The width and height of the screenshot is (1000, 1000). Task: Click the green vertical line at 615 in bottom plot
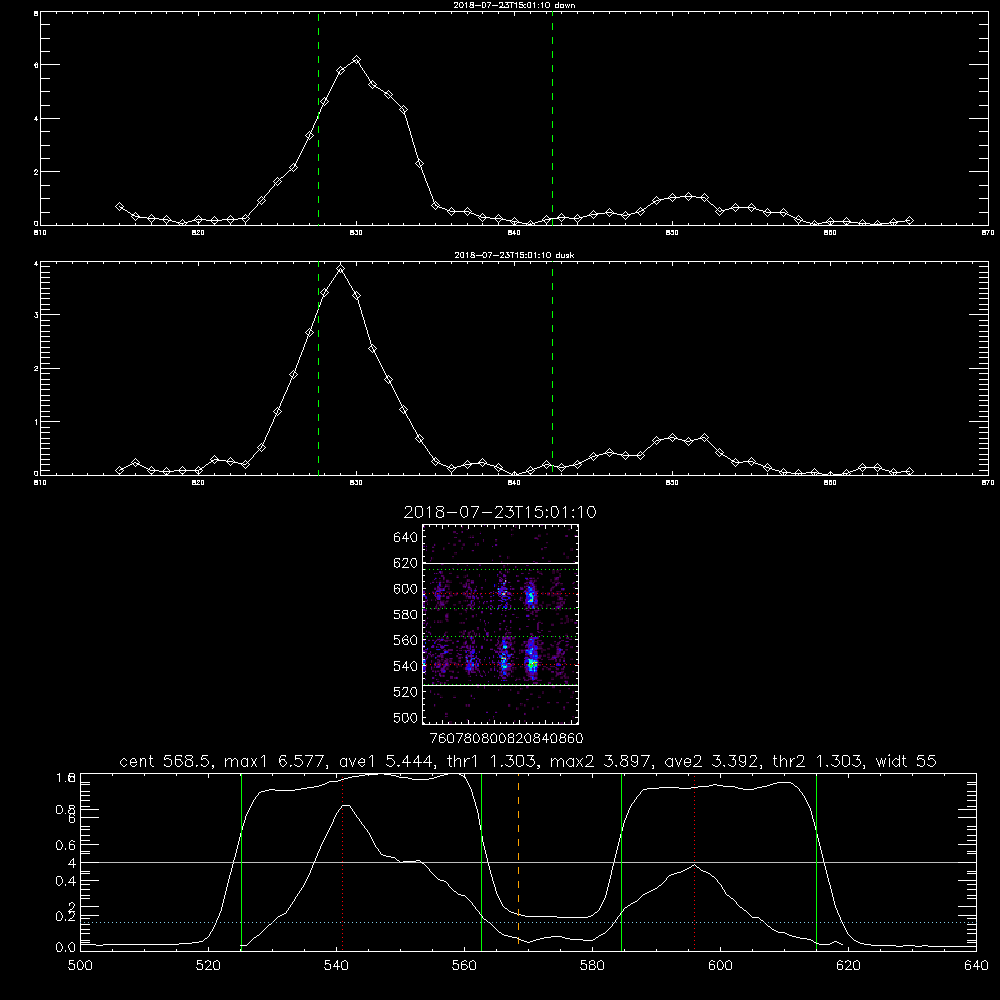816,861
